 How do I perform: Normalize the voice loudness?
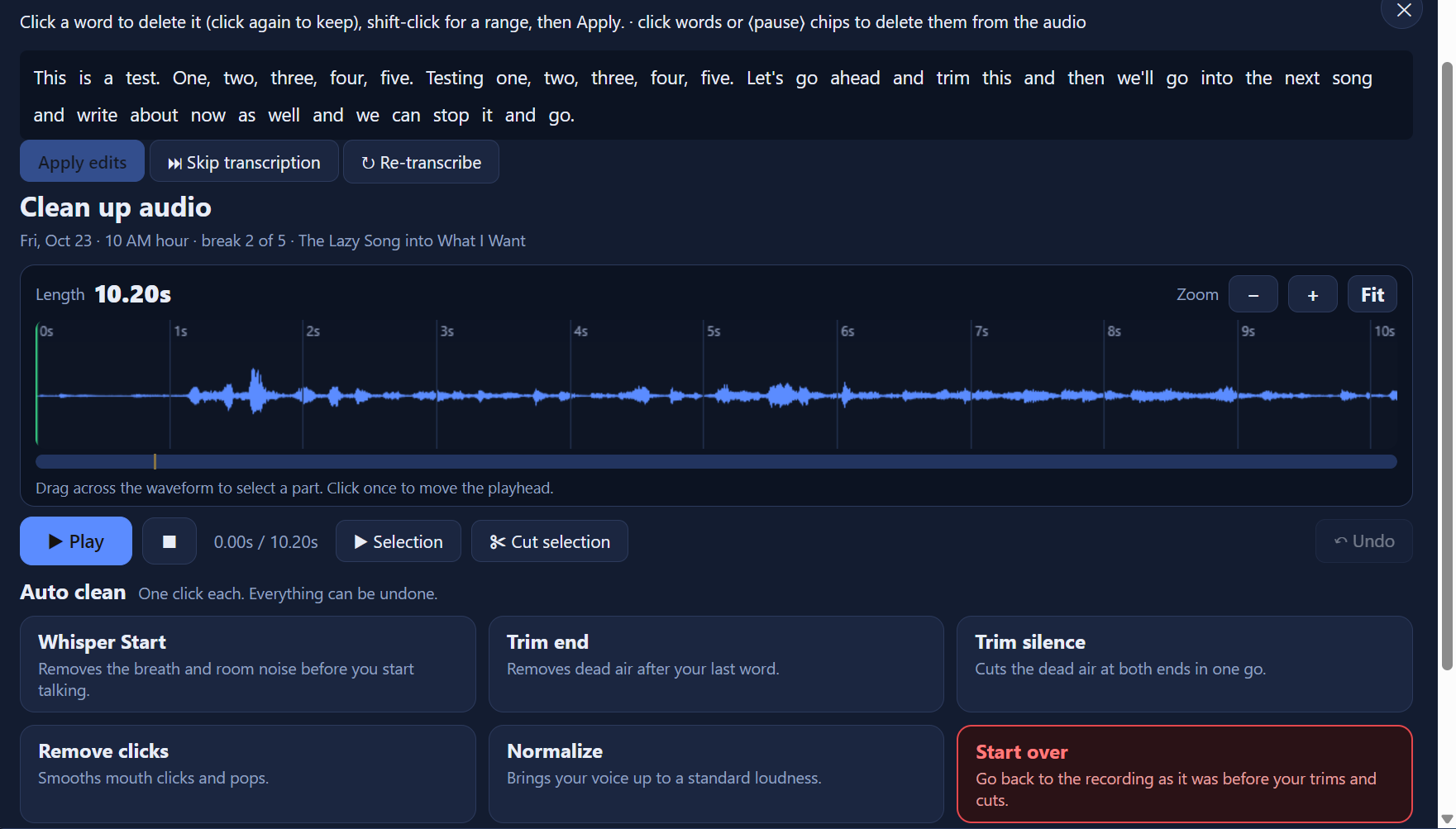[716, 774]
